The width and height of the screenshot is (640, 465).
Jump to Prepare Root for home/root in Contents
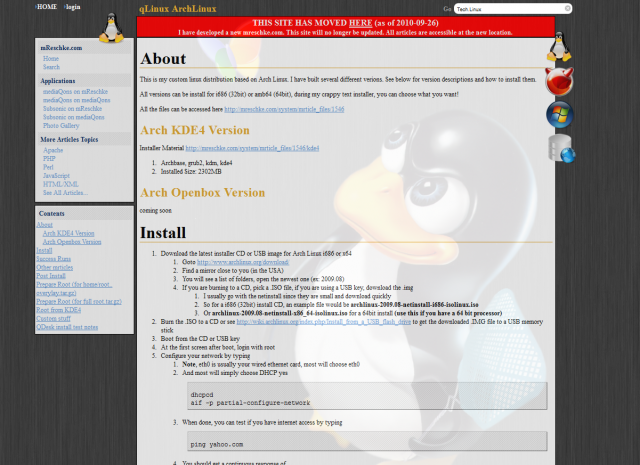click(74, 289)
